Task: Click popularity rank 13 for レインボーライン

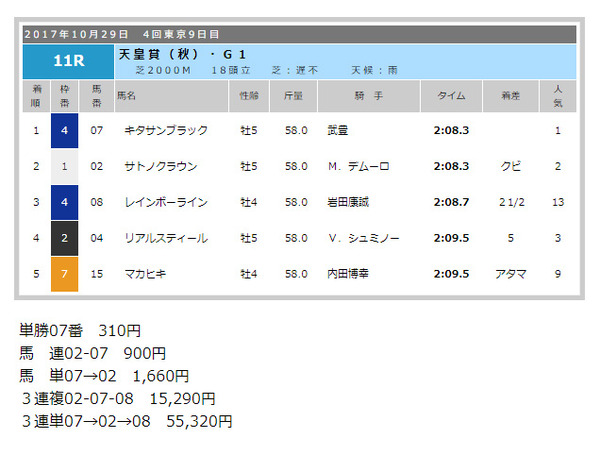Action: (x=558, y=202)
